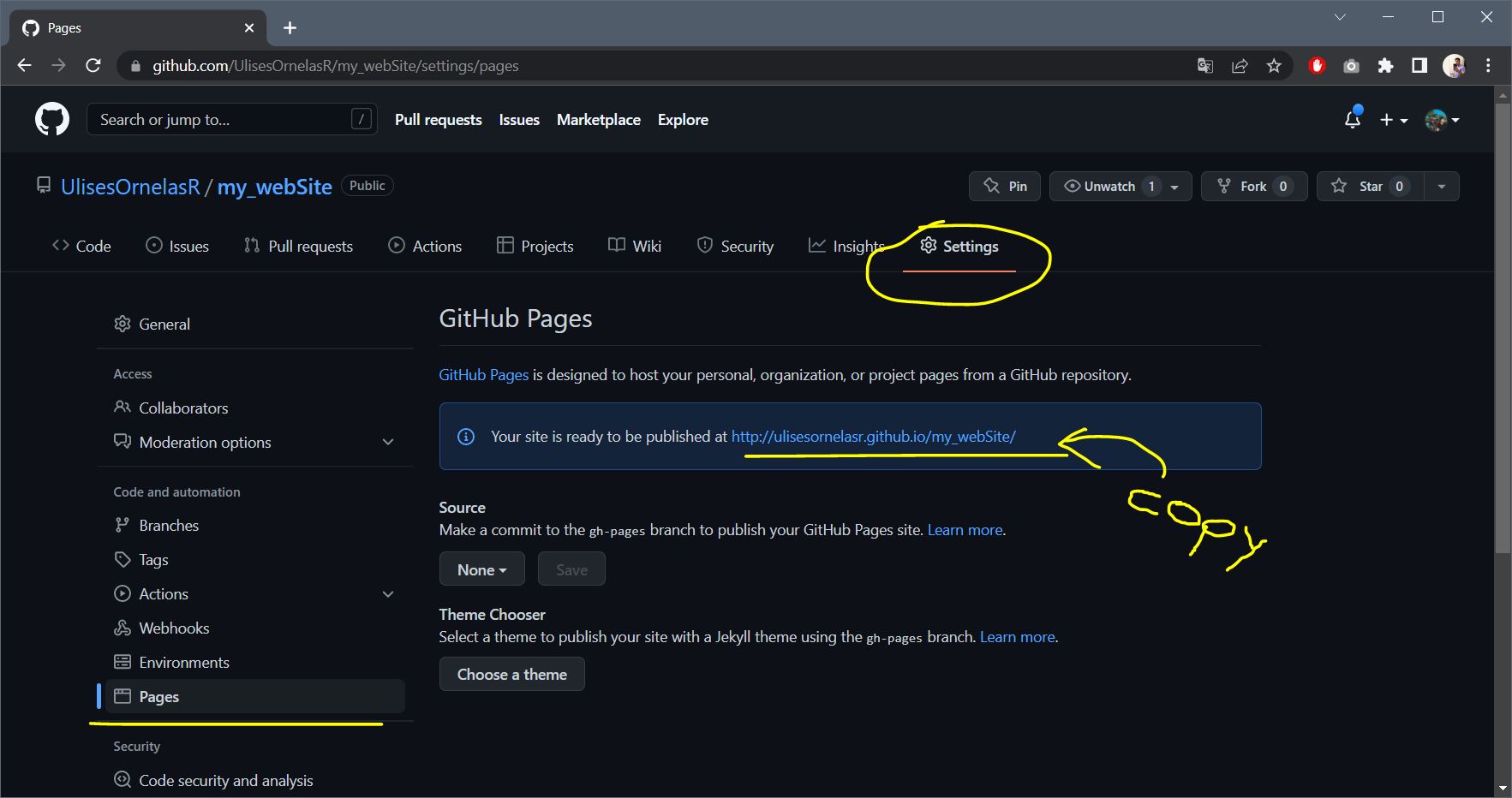
Task: Click the camera screenshot extension icon
Action: [1351, 66]
